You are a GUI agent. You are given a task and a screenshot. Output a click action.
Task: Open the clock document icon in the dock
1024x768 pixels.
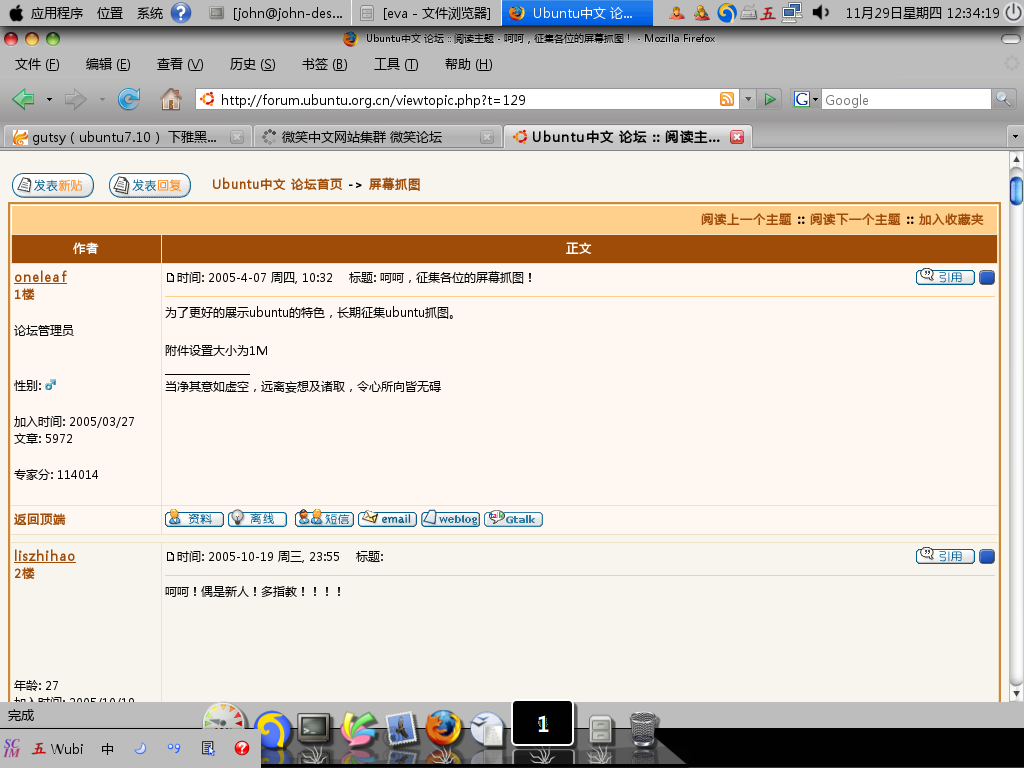point(487,728)
